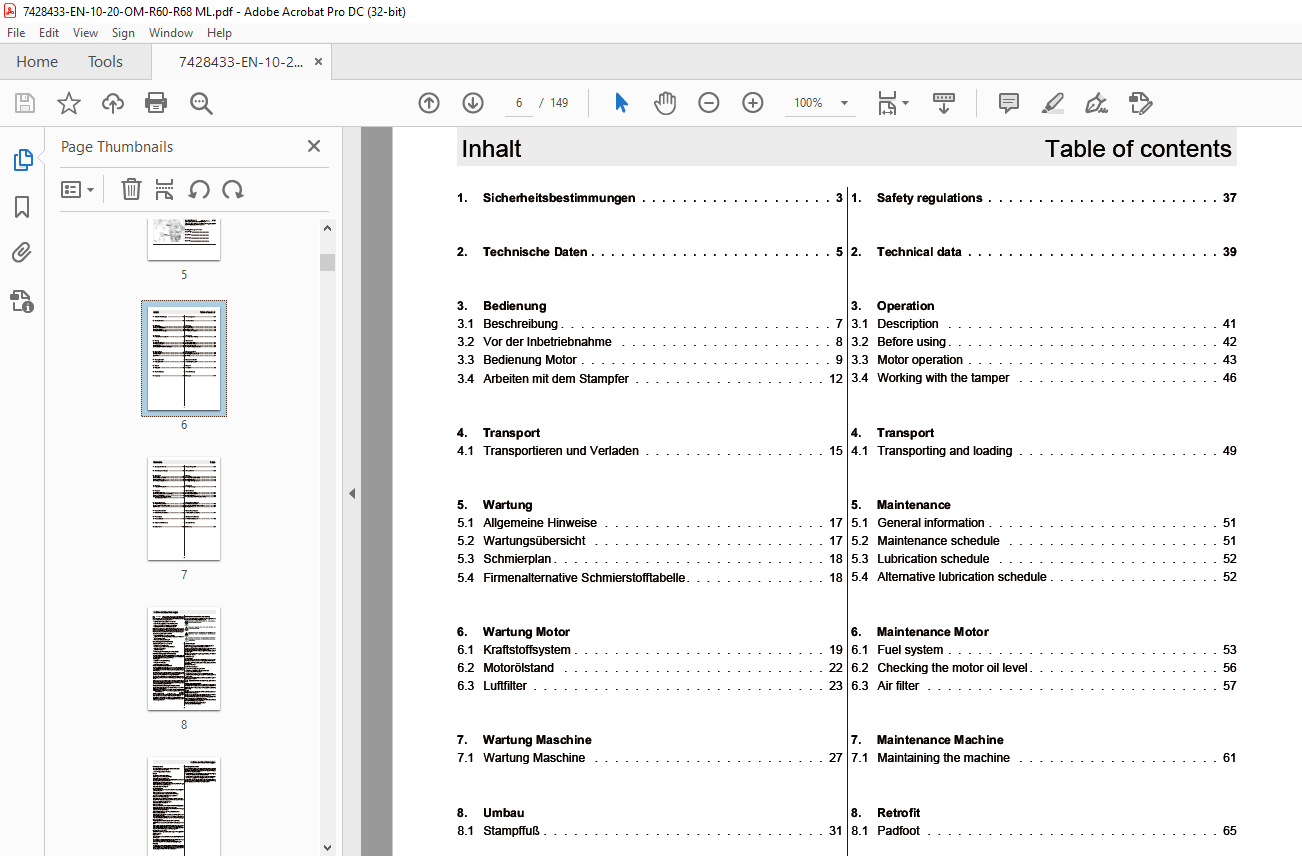Click the Save file icon

point(25,103)
